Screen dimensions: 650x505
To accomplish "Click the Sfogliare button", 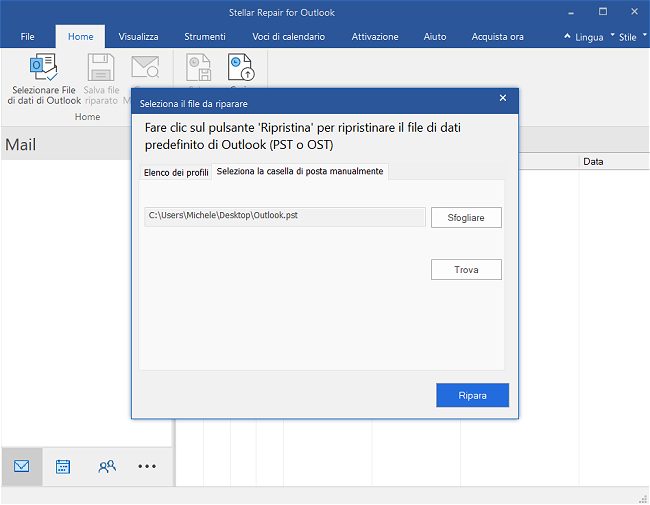I will (x=466, y=218).
